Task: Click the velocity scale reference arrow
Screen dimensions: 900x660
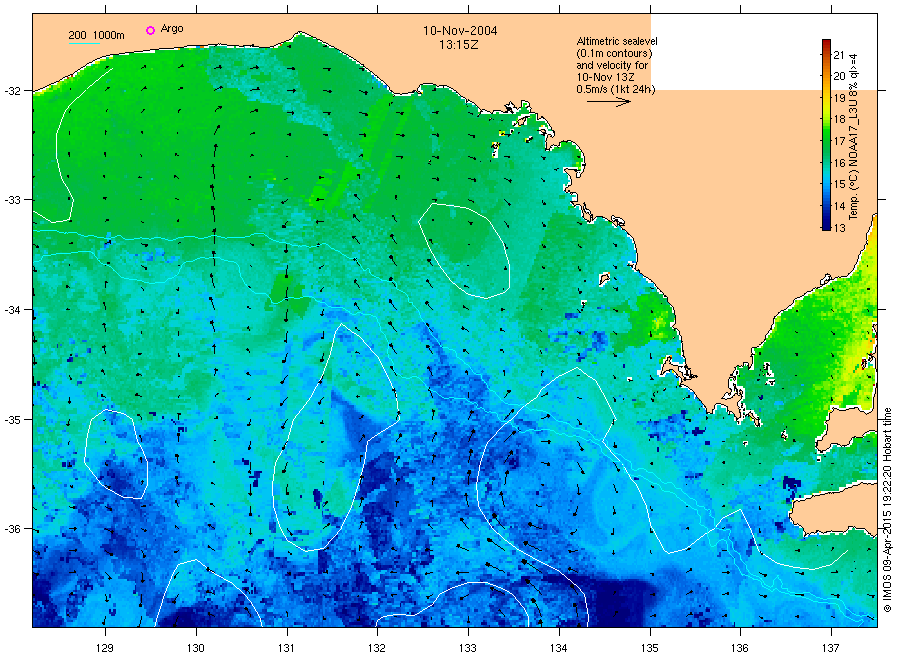Action: coord(609,102)
